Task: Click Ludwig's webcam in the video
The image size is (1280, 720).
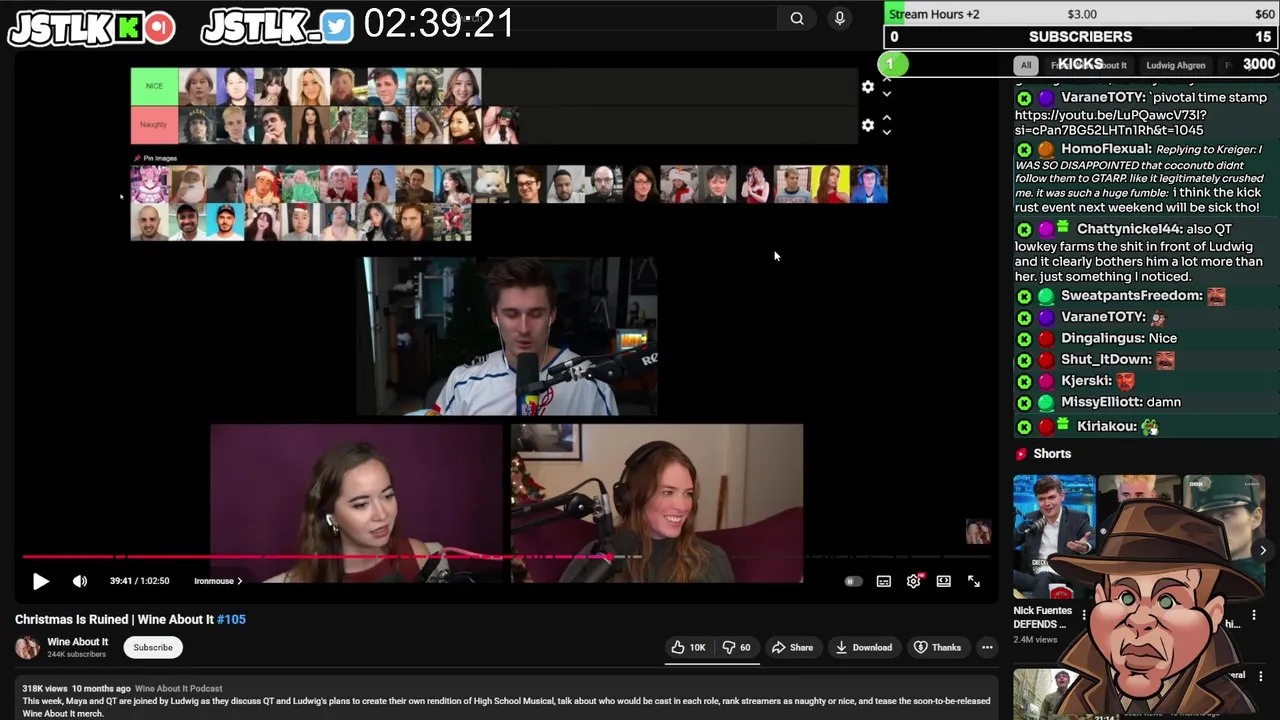Action: [507, 336]
